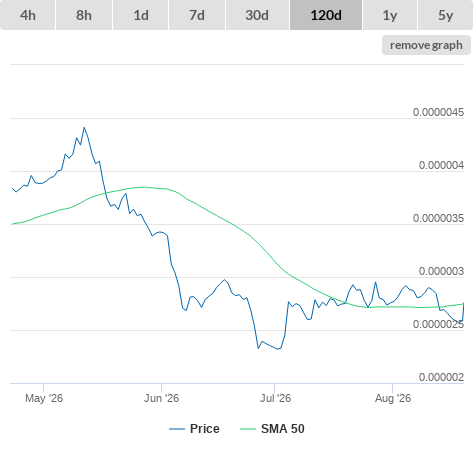Choose the 1d time range tab
This screenshot has width=474, height=455.
(x=141, y=15)
